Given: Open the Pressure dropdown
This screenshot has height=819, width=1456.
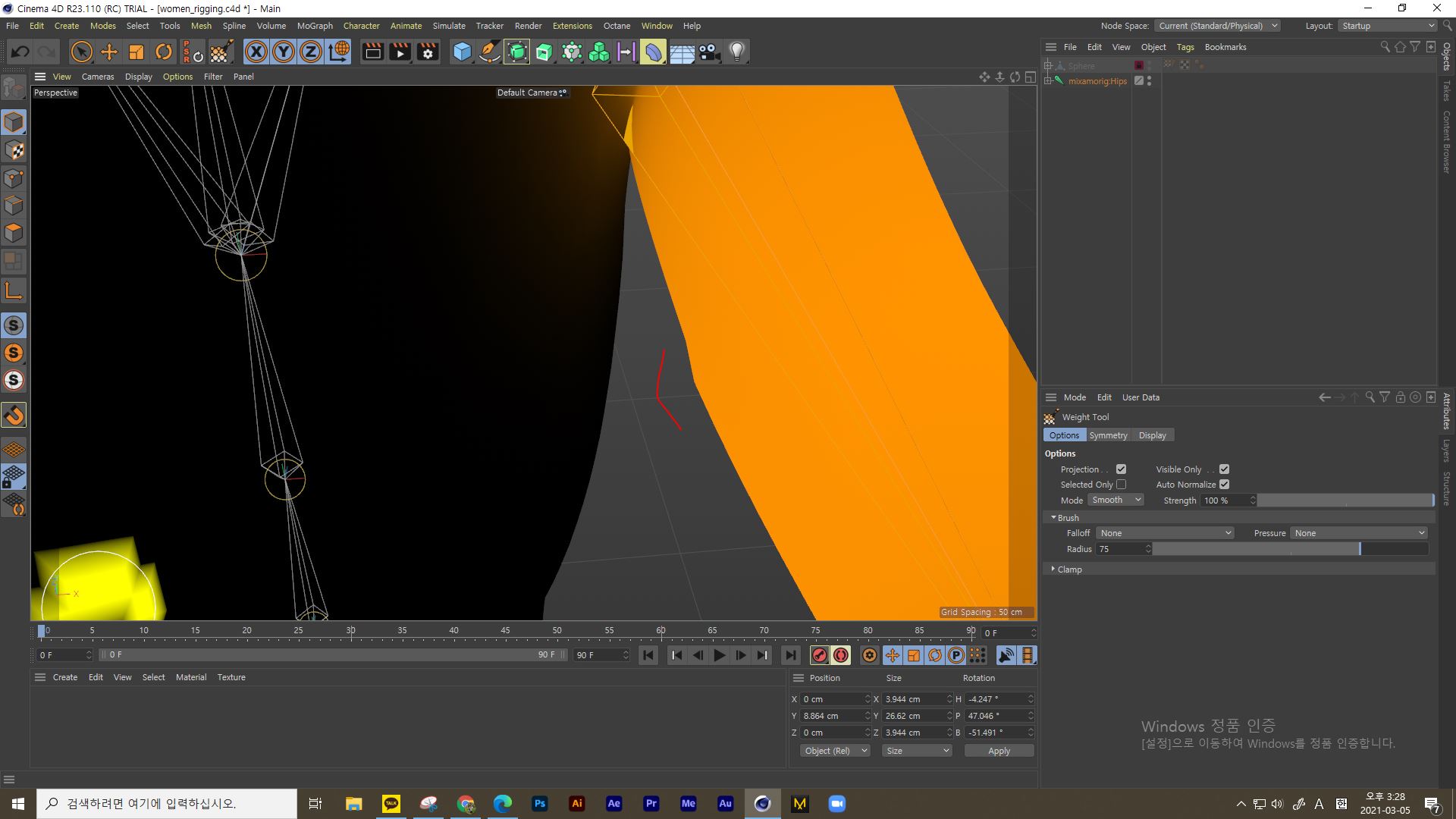Looking at the screenshot, I should coord(1359,533).
